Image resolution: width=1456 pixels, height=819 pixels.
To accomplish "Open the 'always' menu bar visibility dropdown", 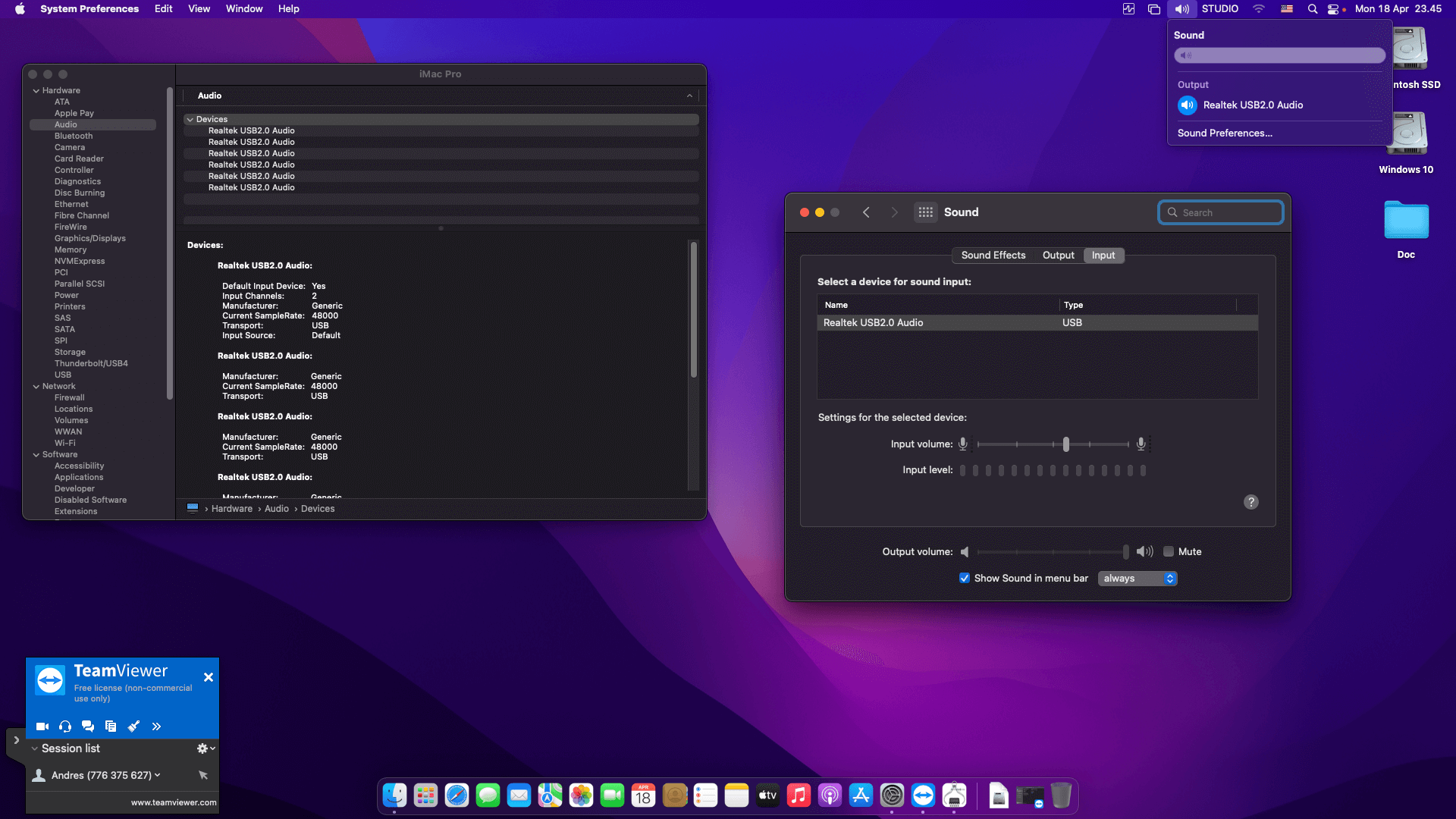I will pos(1137,579).
